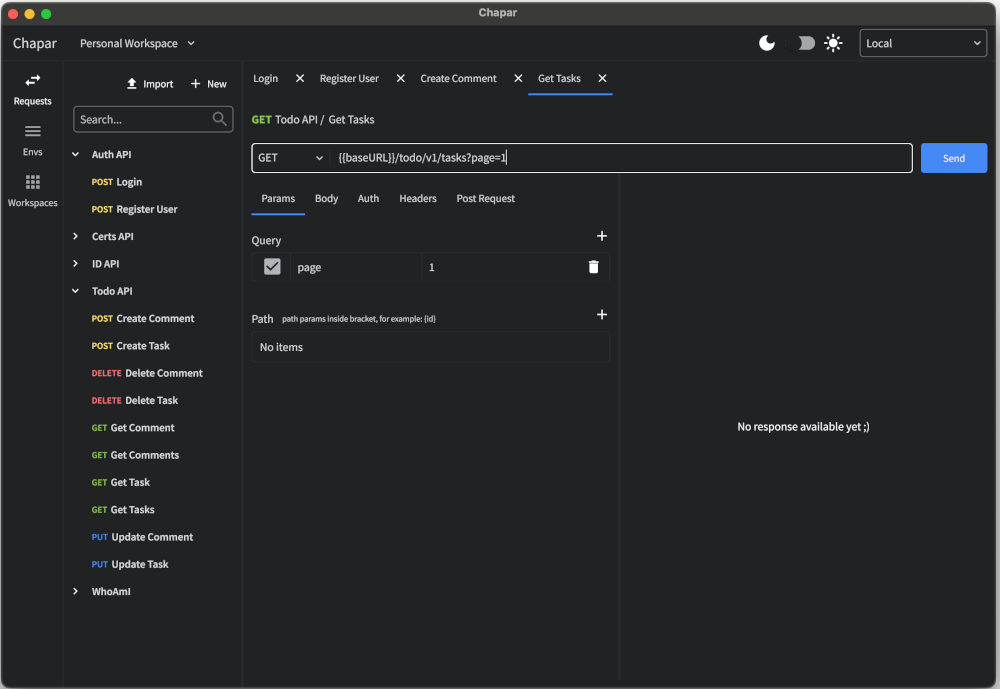Click the moon dark mode icon
The width and height of the screenshot is (1000, 689).
[x=767, y=43]
